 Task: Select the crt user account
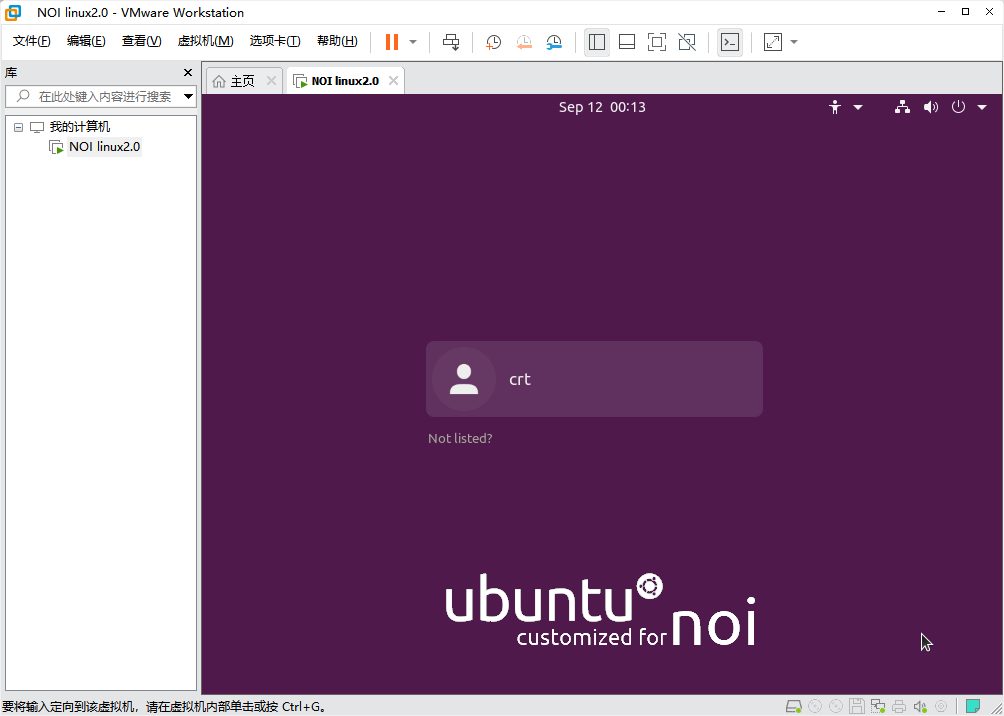[x=594, y=379]
